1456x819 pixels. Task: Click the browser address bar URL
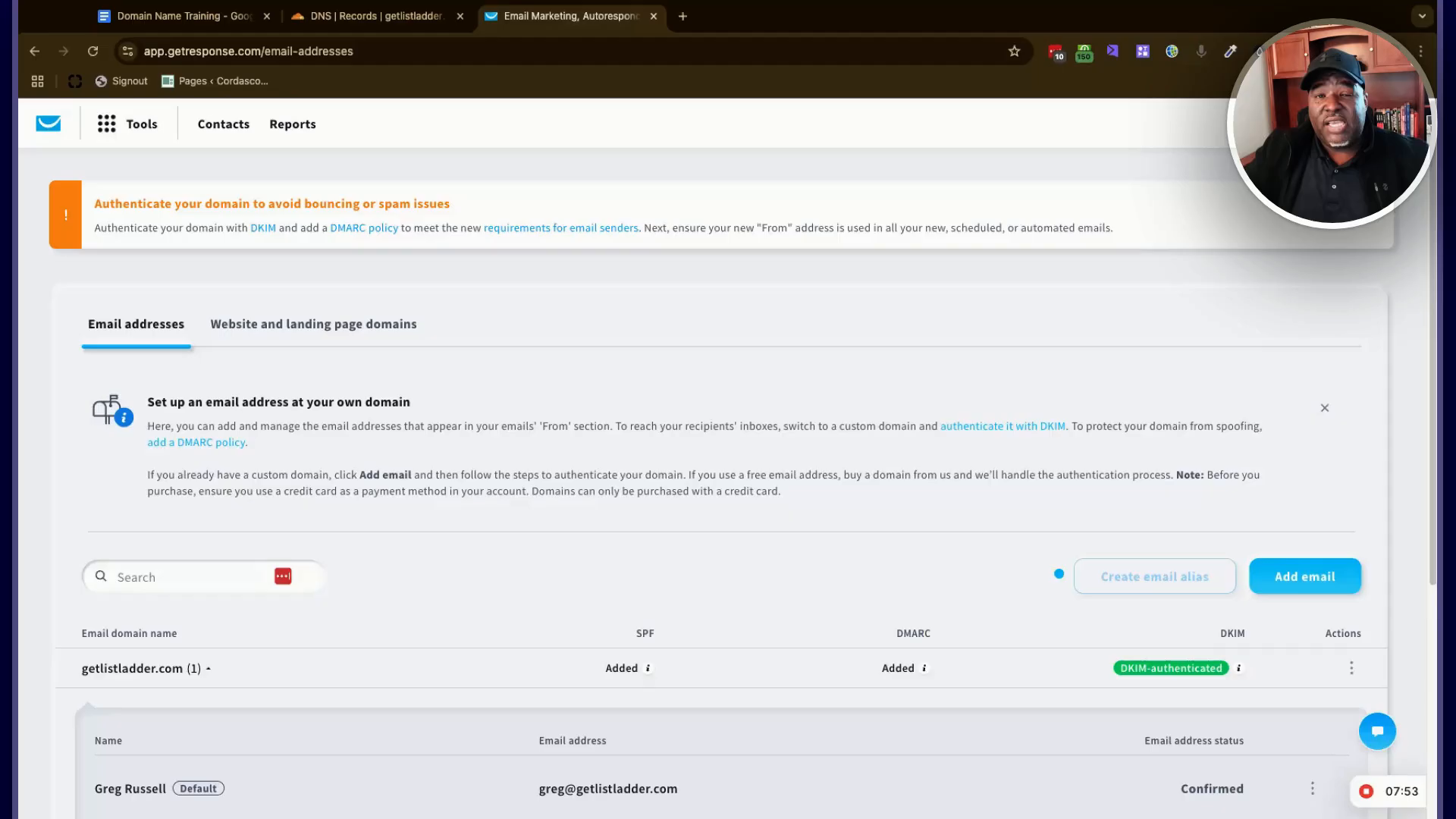(249, 51)
